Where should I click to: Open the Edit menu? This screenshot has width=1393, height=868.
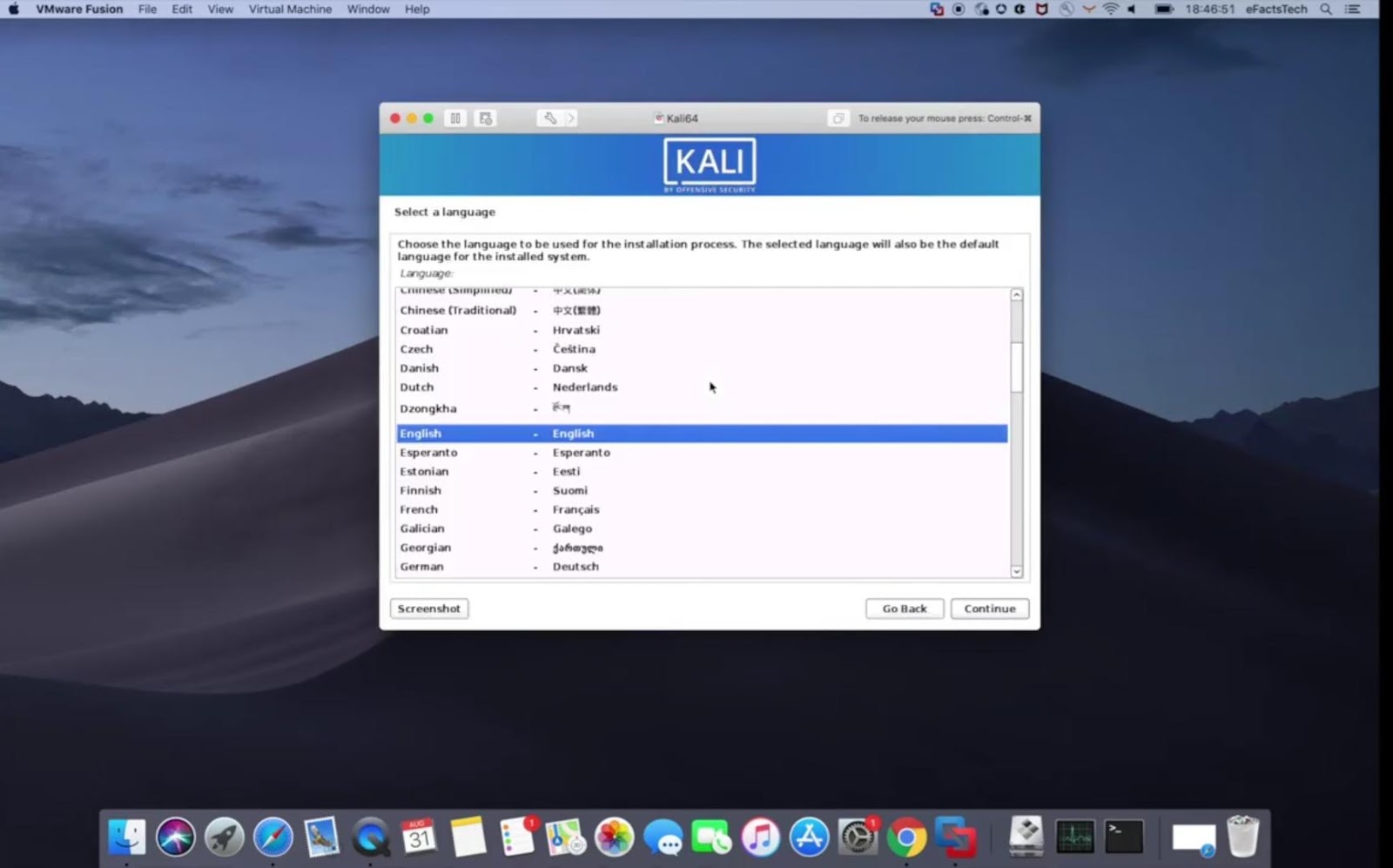[x=182, y=10]
